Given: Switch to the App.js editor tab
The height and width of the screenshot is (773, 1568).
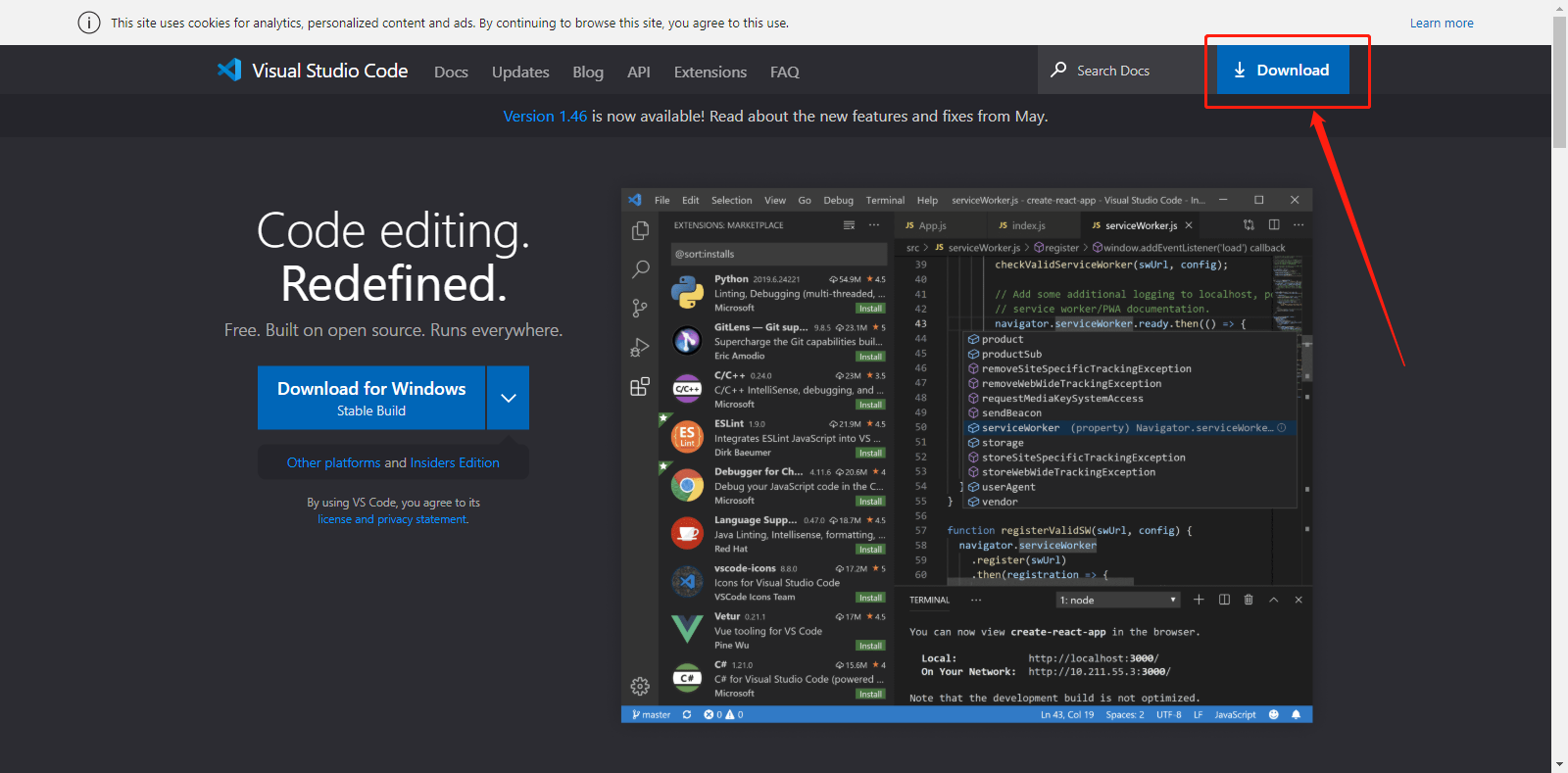Looking at the screenshot, I should click(926, 225).
